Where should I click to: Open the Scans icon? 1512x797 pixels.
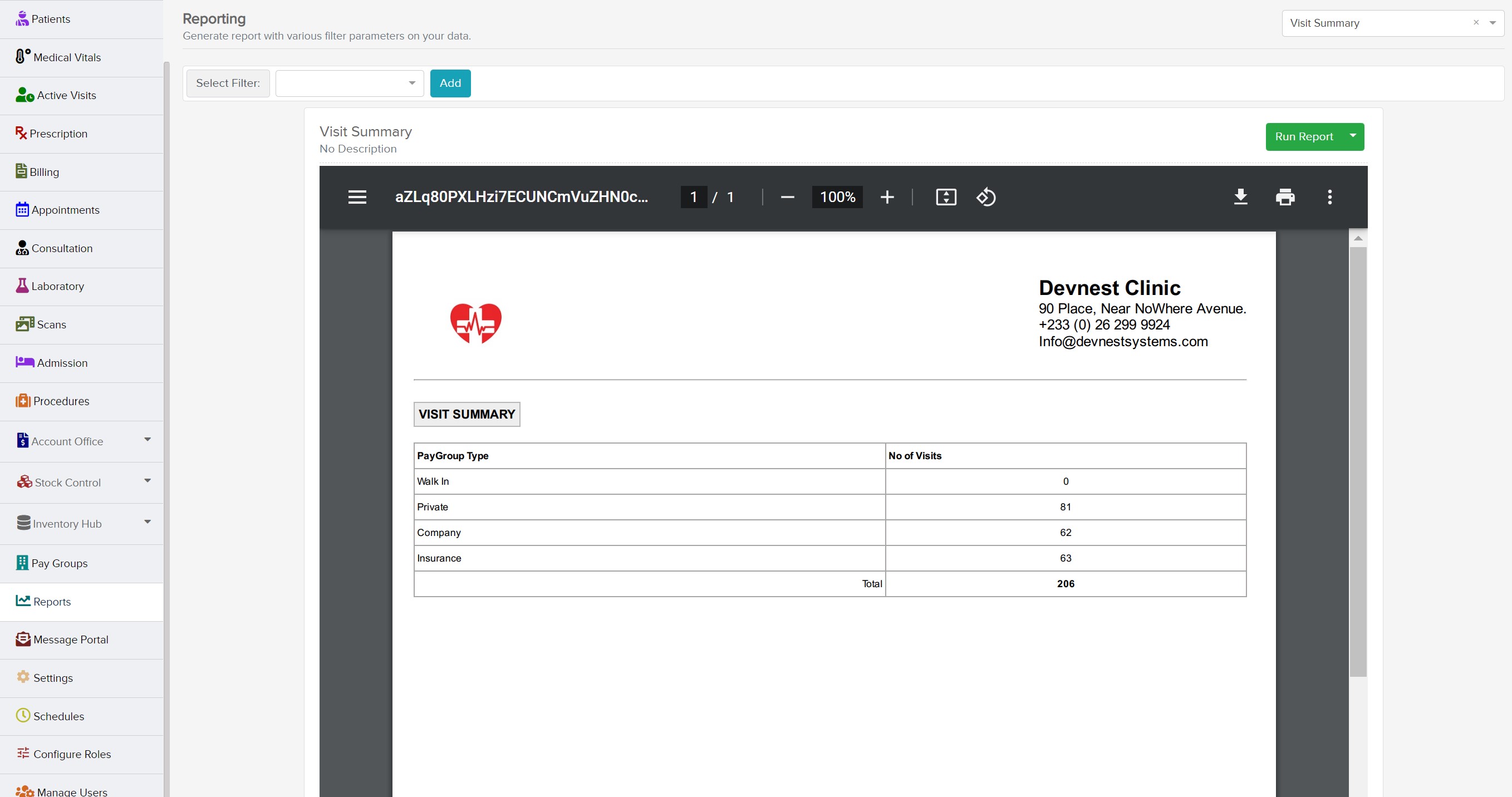click(24, 323)
